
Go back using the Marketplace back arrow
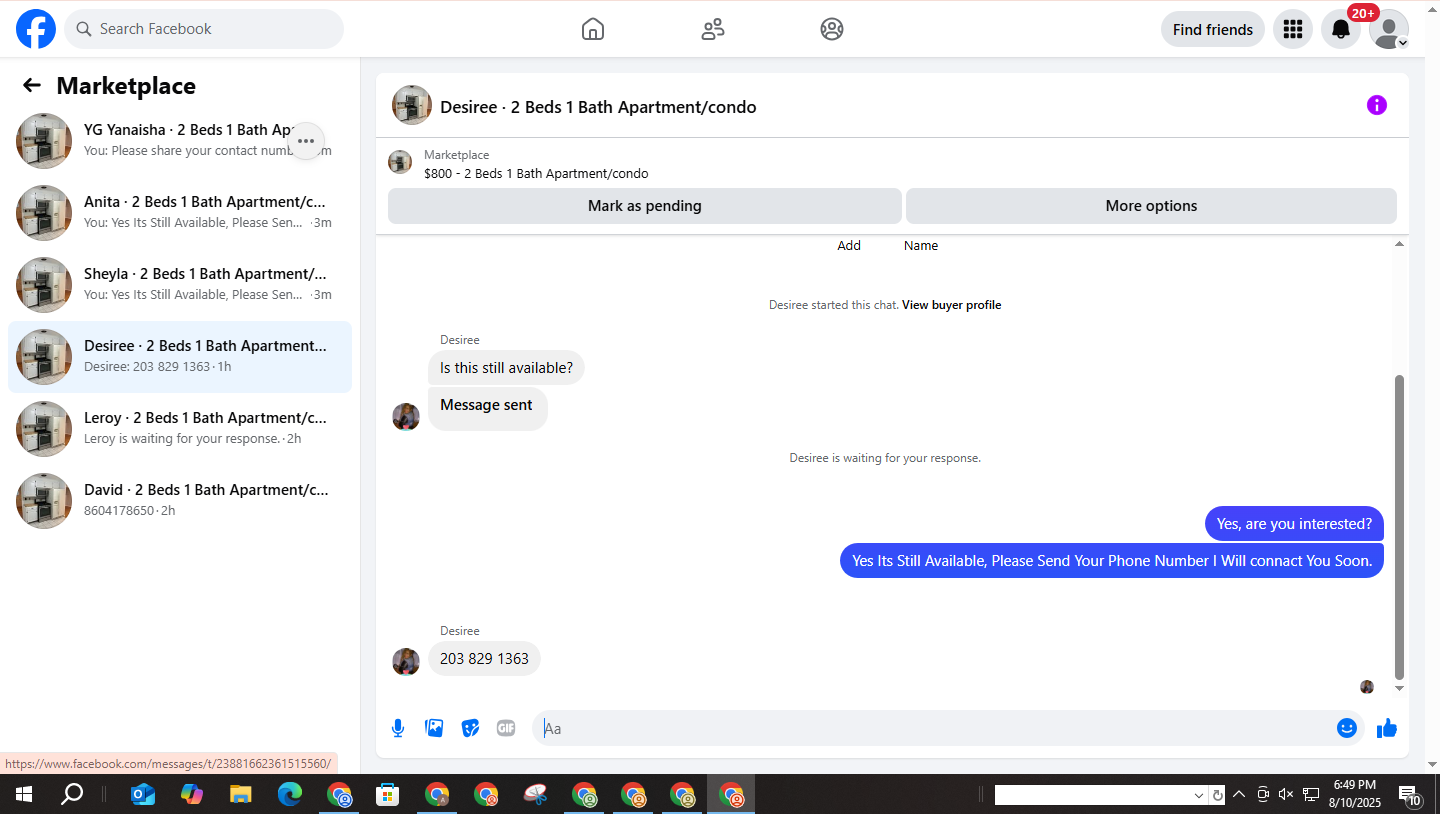pos(32,86)
